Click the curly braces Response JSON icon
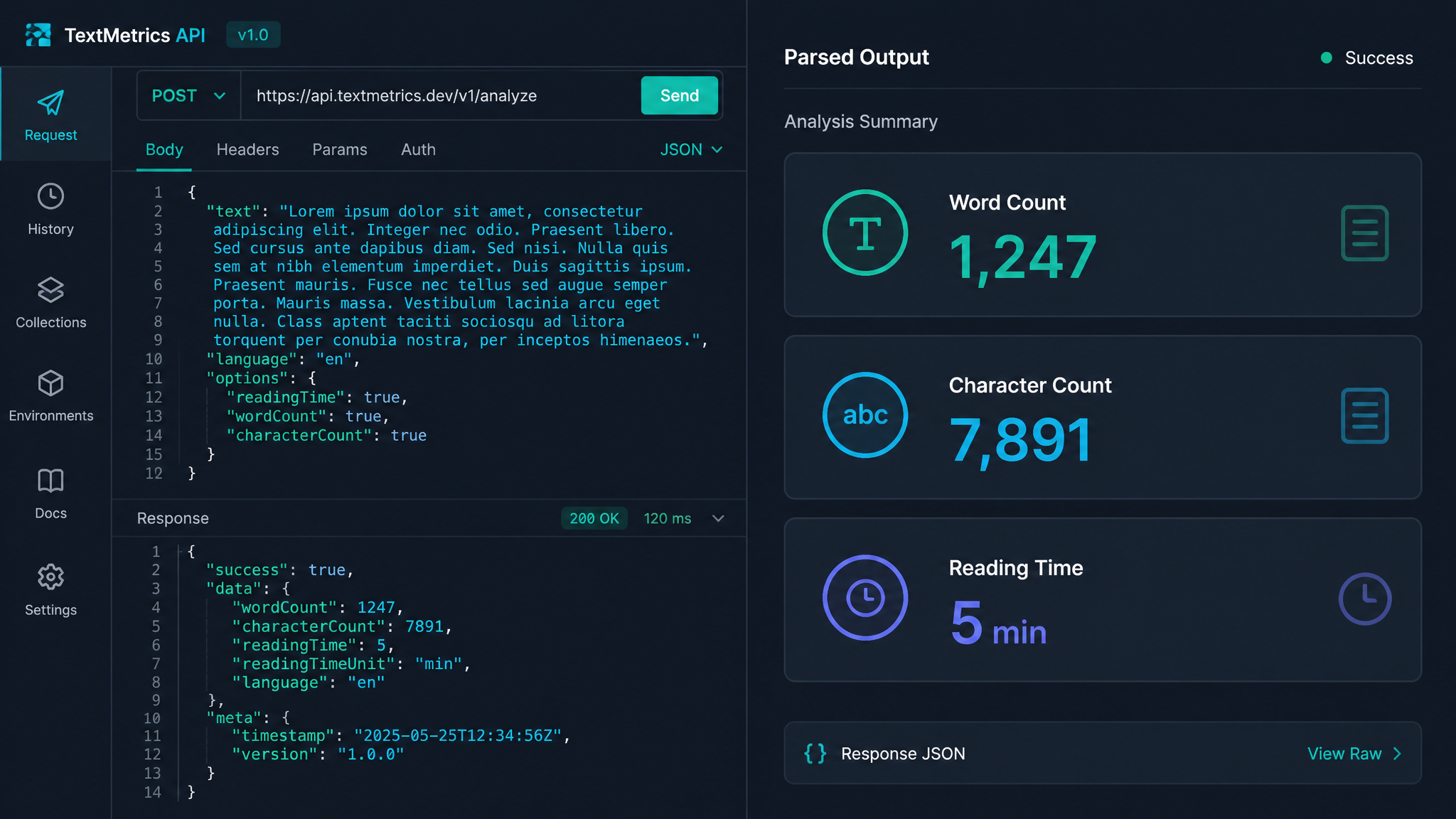The height and width of the screenshot is (819, 1456). pos(815,754)
